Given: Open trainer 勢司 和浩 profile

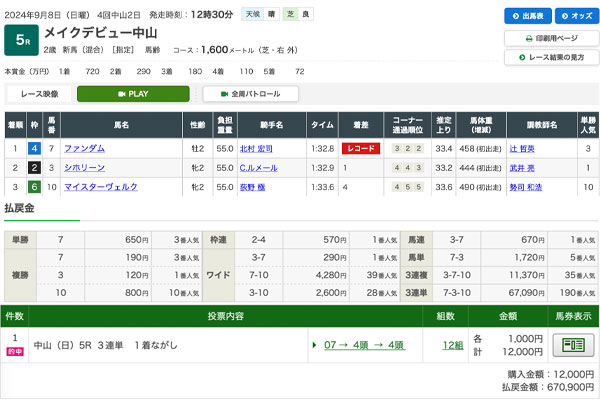Looking at the screenshot, I should 527,186.
